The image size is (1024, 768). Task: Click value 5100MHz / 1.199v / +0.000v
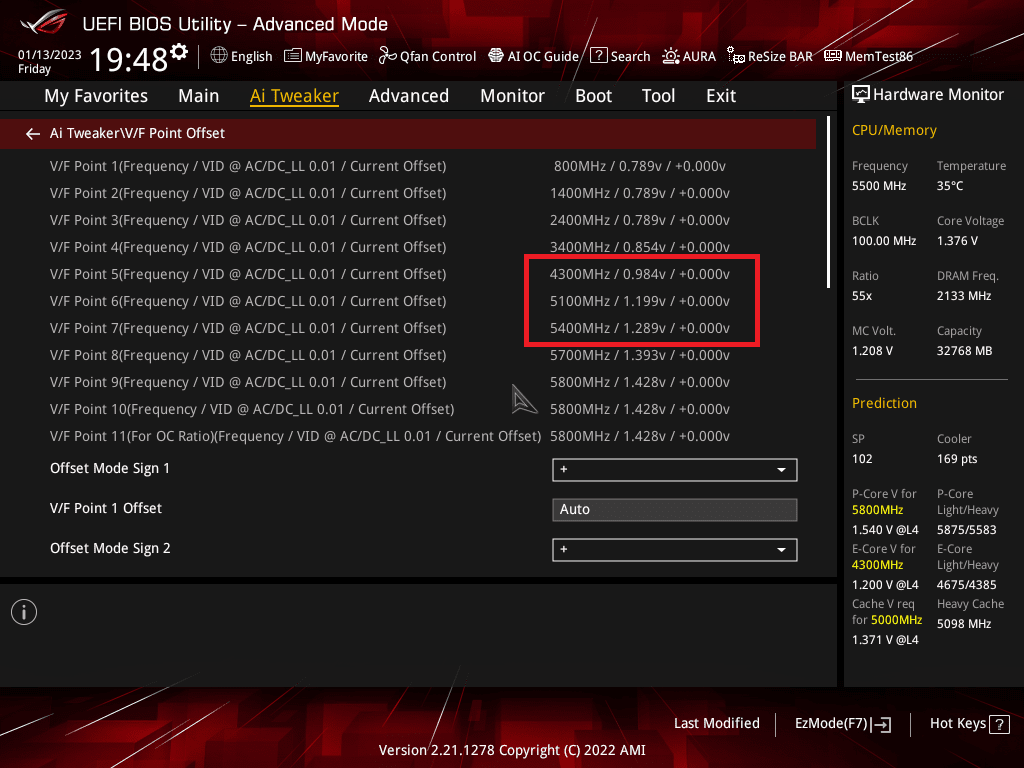(639, 302)
